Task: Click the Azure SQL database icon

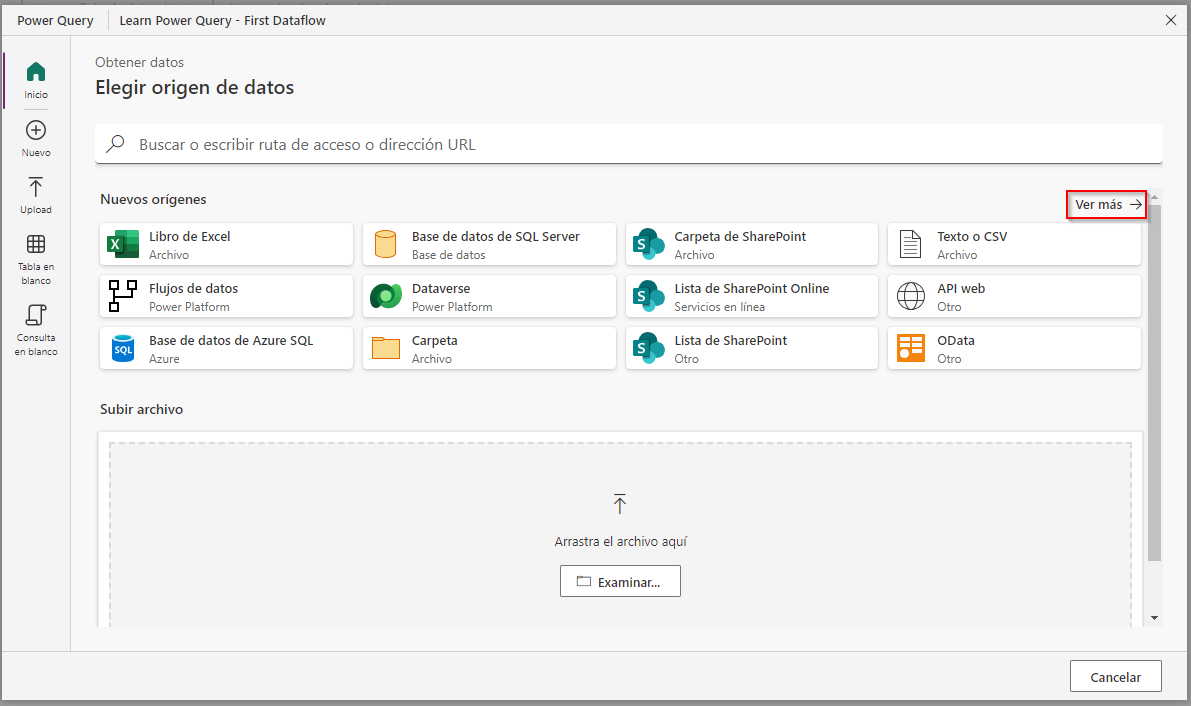Action: pyautogui.click(x=123, y=348)
